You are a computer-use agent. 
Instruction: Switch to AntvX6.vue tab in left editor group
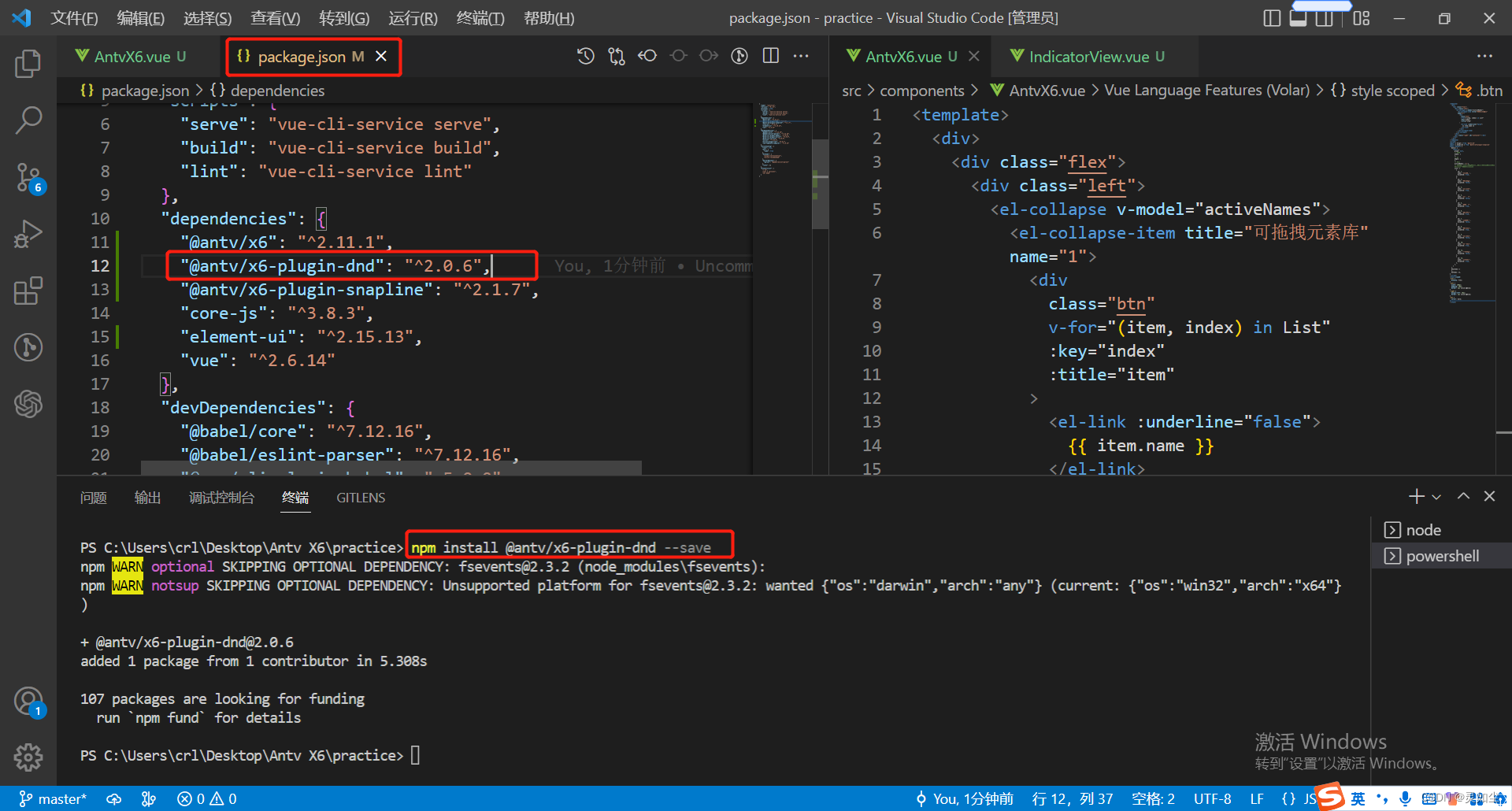coord(131,57)
